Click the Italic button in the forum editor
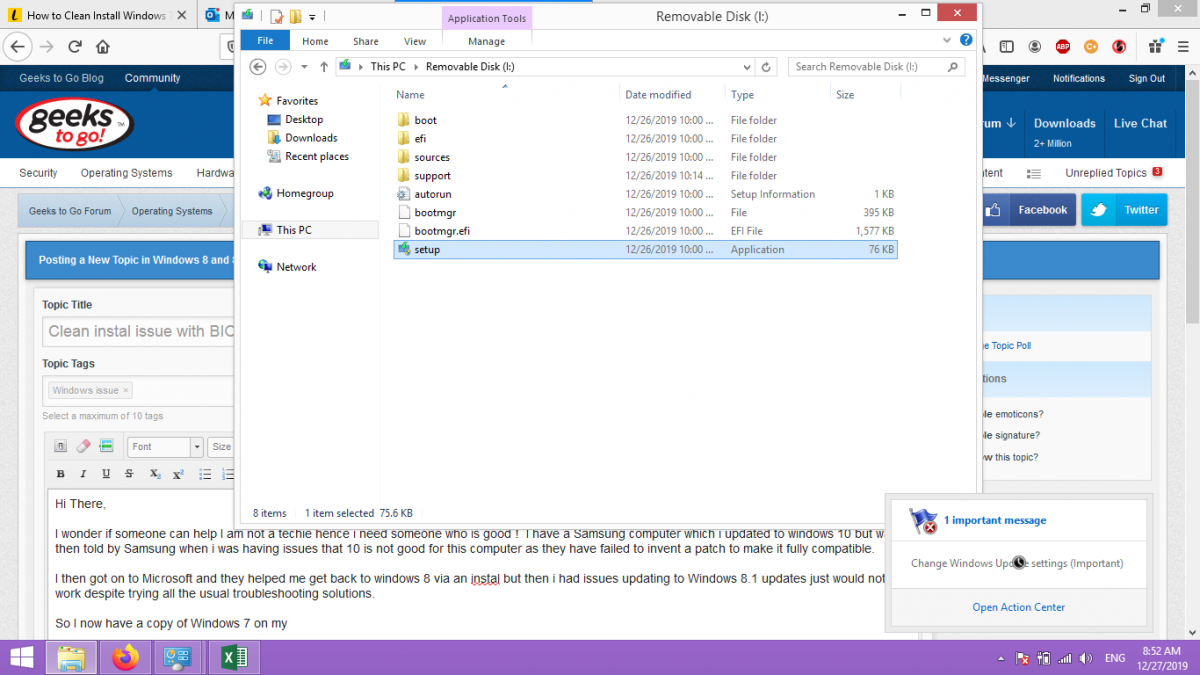Image resolution: width=1200 pixels, height=675 pixels. click(x=82, y=474)
